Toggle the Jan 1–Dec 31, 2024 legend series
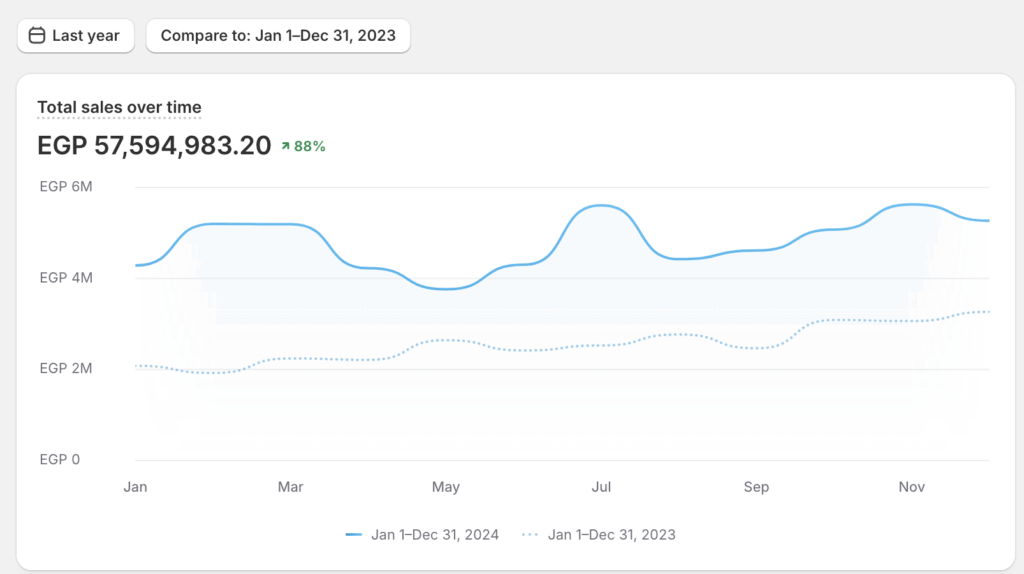The width and height of the screenshot is (1024, 574). click(434, 535)
